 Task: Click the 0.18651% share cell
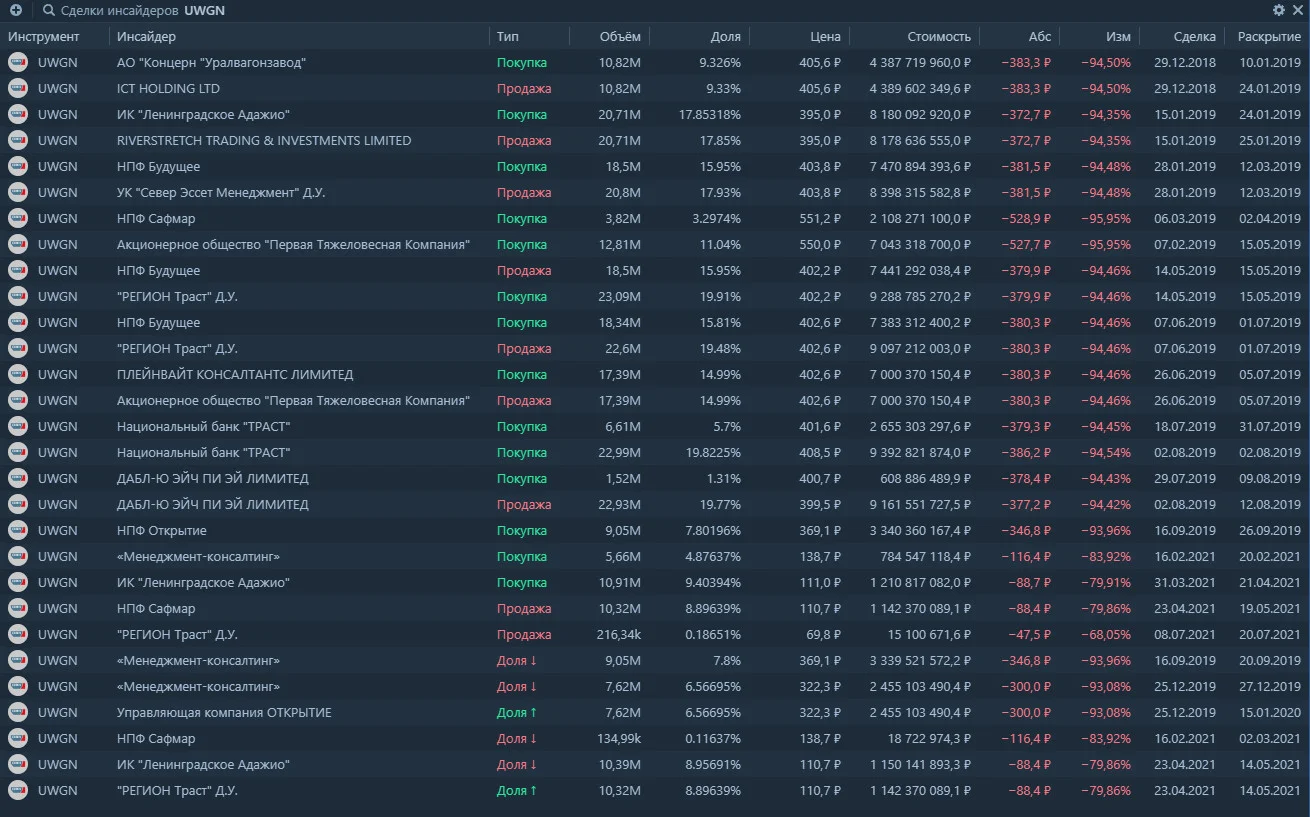coord(713,634)
